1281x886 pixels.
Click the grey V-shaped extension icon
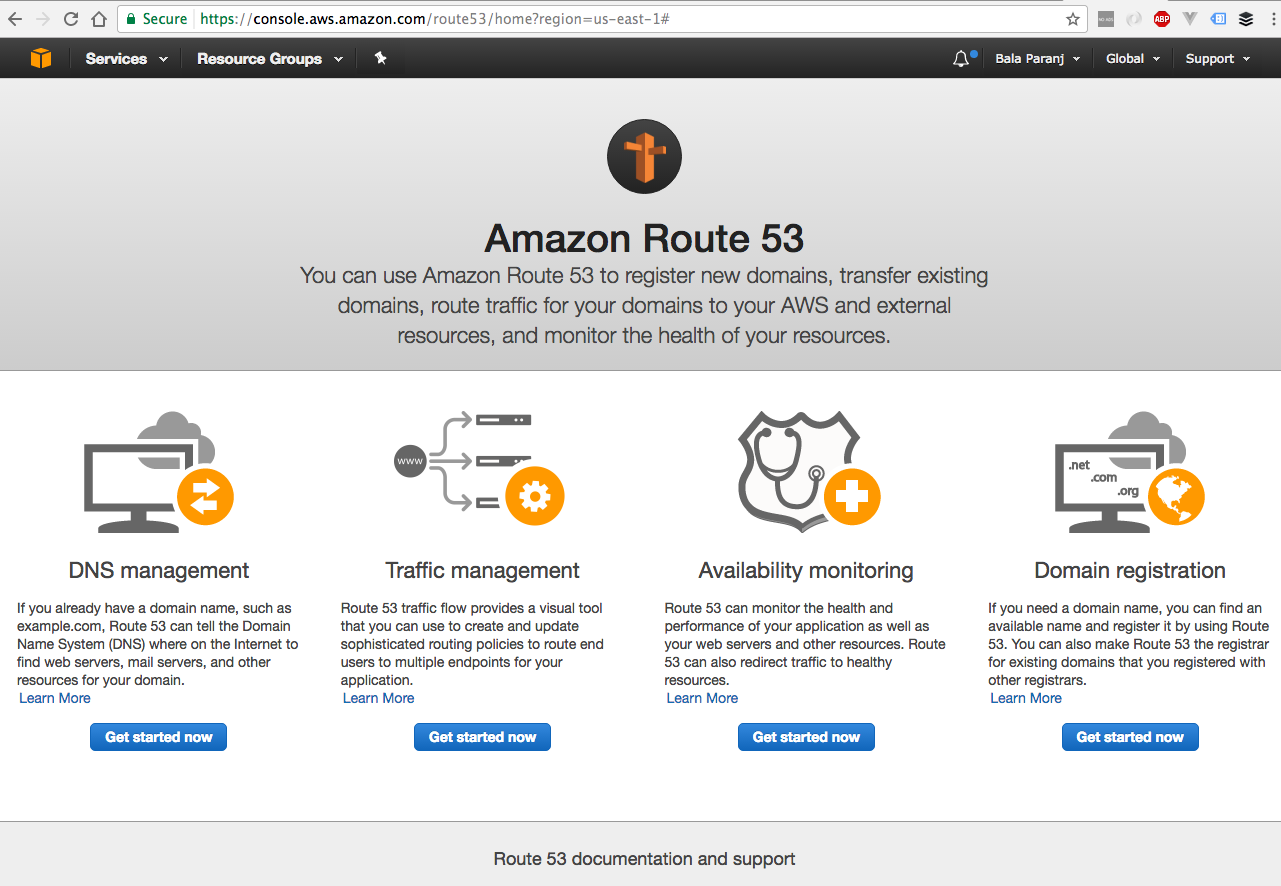pos(1190,19)
